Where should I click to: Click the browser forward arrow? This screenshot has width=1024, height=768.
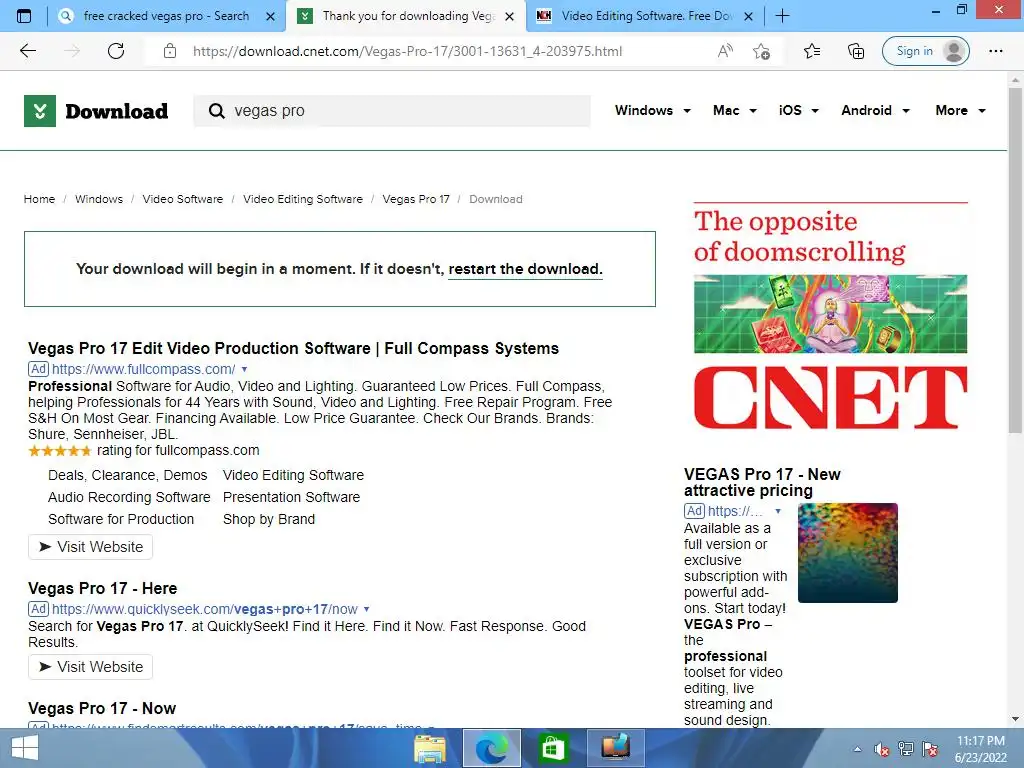click(x=72, y=51)
